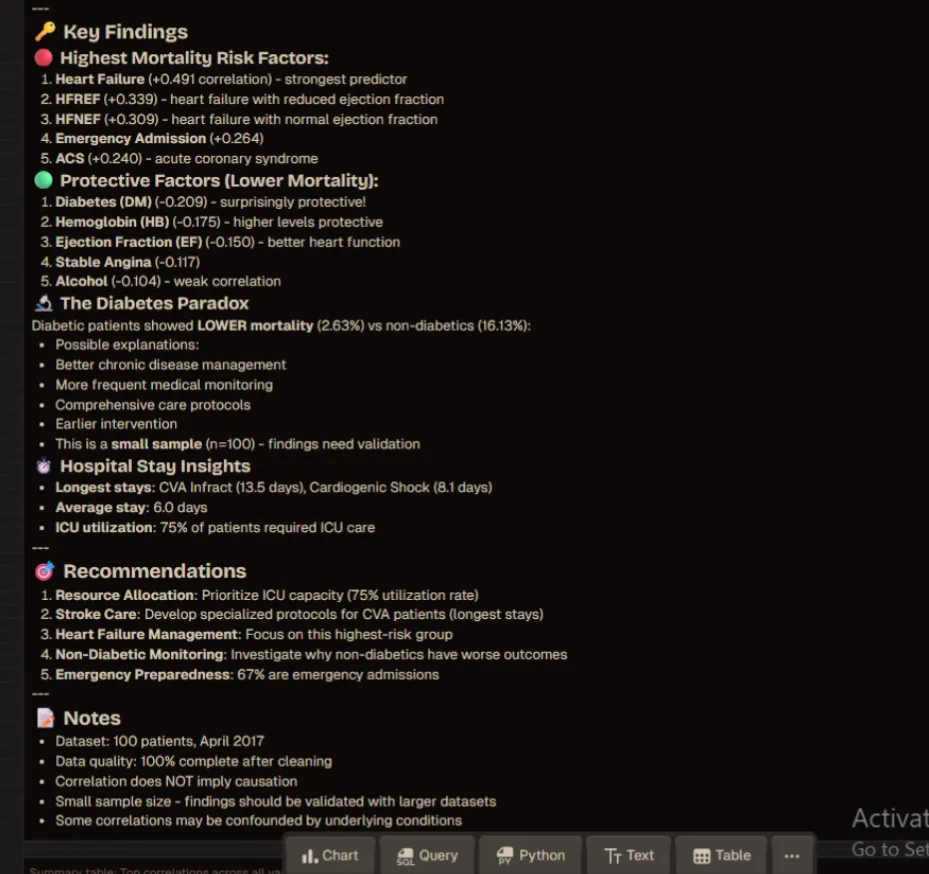Add a Text block
929x874 pixels.
pos(629,855)
